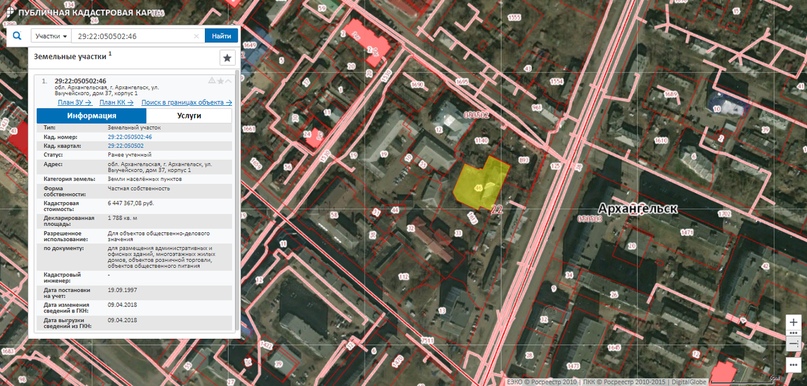This screenshot has width=807, height=386.
Task: Click the Ранее учтенный status value
Action: (x=129, y=154)
